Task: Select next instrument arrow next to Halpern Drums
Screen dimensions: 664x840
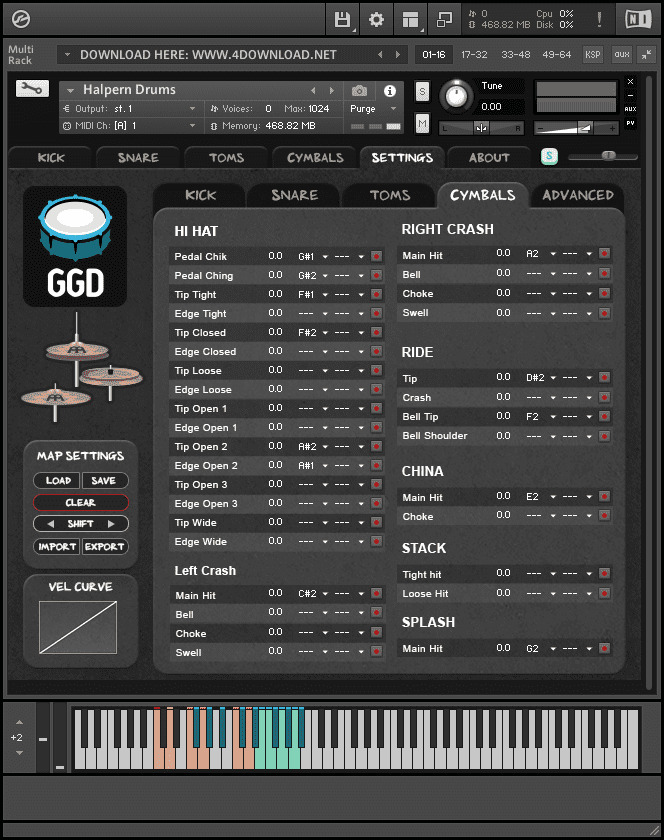Action: pyautogui.click(x=332, y=91)
